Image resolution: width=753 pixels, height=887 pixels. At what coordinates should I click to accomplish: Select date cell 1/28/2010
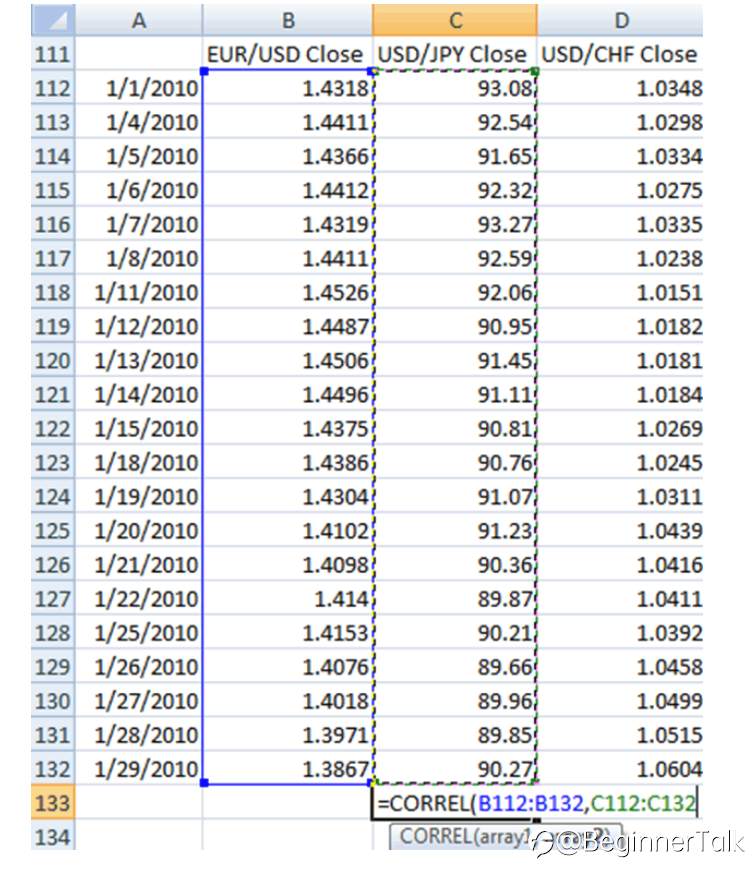[x=139, y=734]
